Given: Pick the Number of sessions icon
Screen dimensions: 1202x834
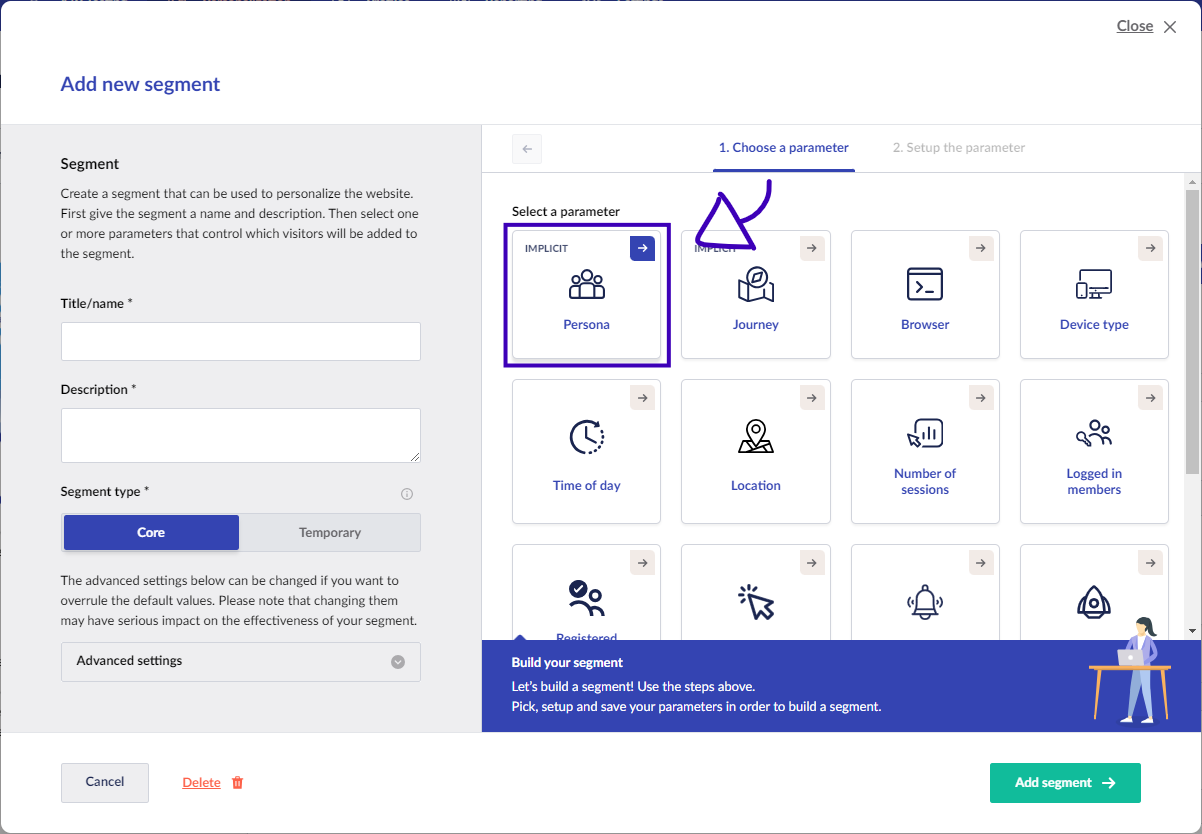Looking at the screenshot, I should pyautogui.click(x=925, y=433).
